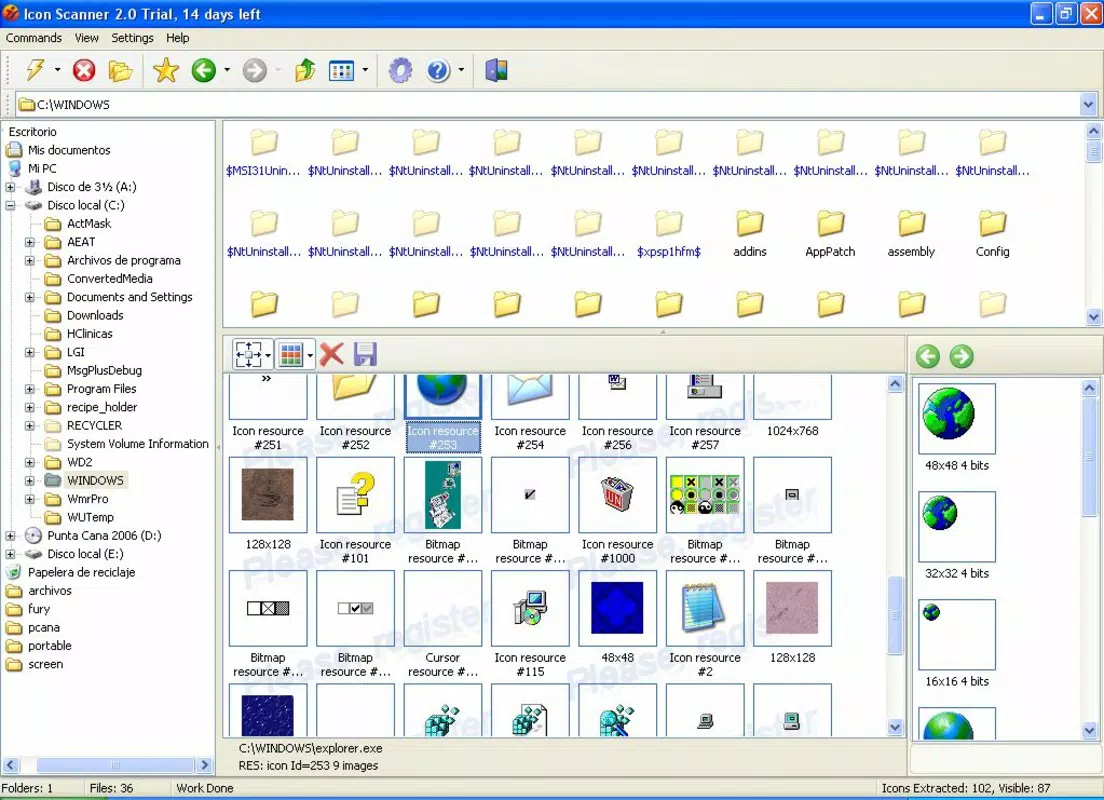This screenshot has width=1104, height=800.
Task: Select Papelera de reciclaje in tree
Action: (81, 573)
